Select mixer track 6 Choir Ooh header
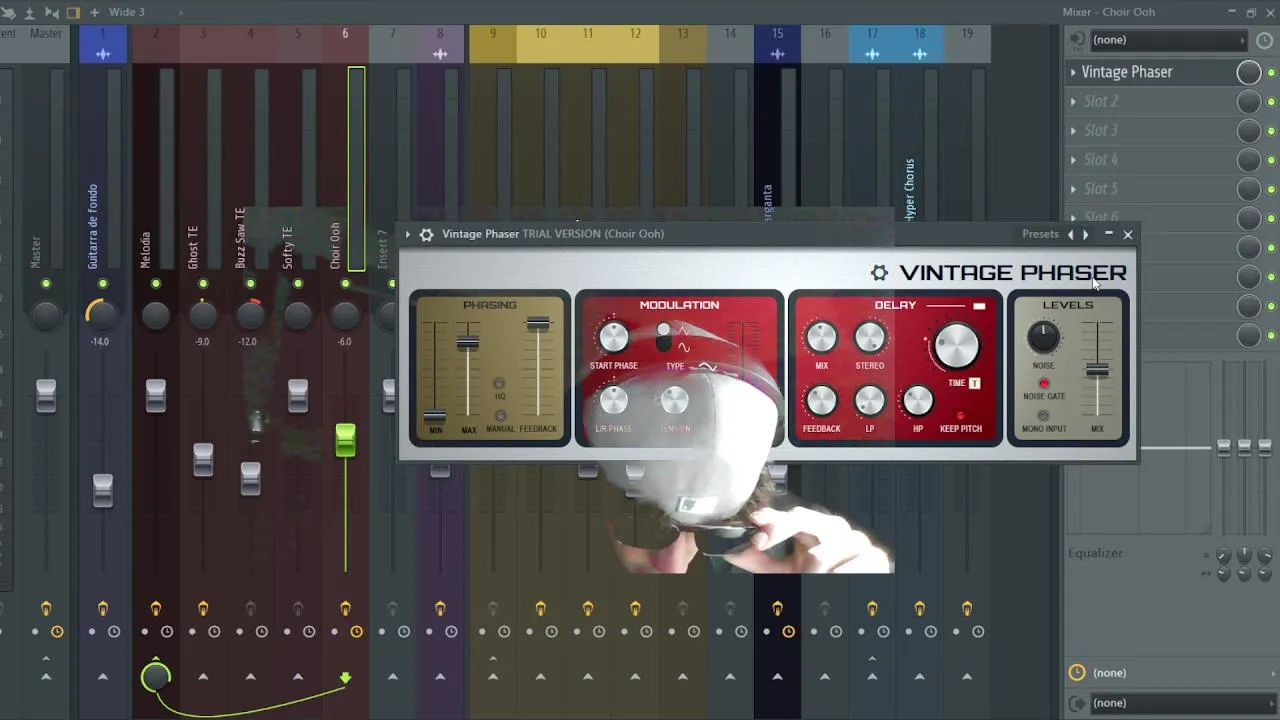Image resolution: width=1280 pixels, height=720 pixels. pyautogui.click(x=345, y=45)
